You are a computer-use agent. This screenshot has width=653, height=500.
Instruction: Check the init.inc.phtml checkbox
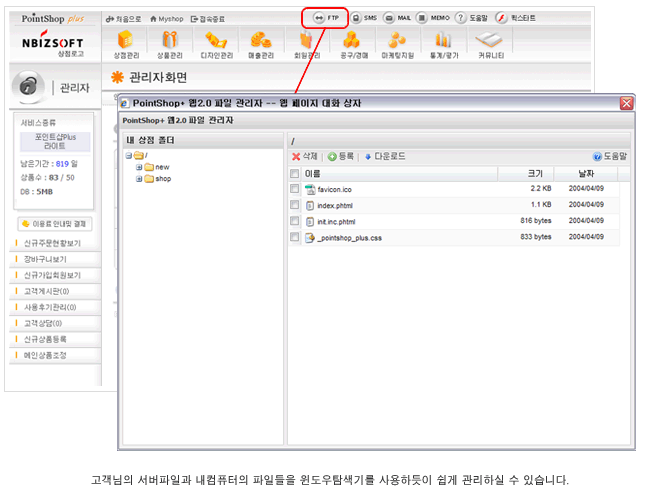[x=294, y=221]
